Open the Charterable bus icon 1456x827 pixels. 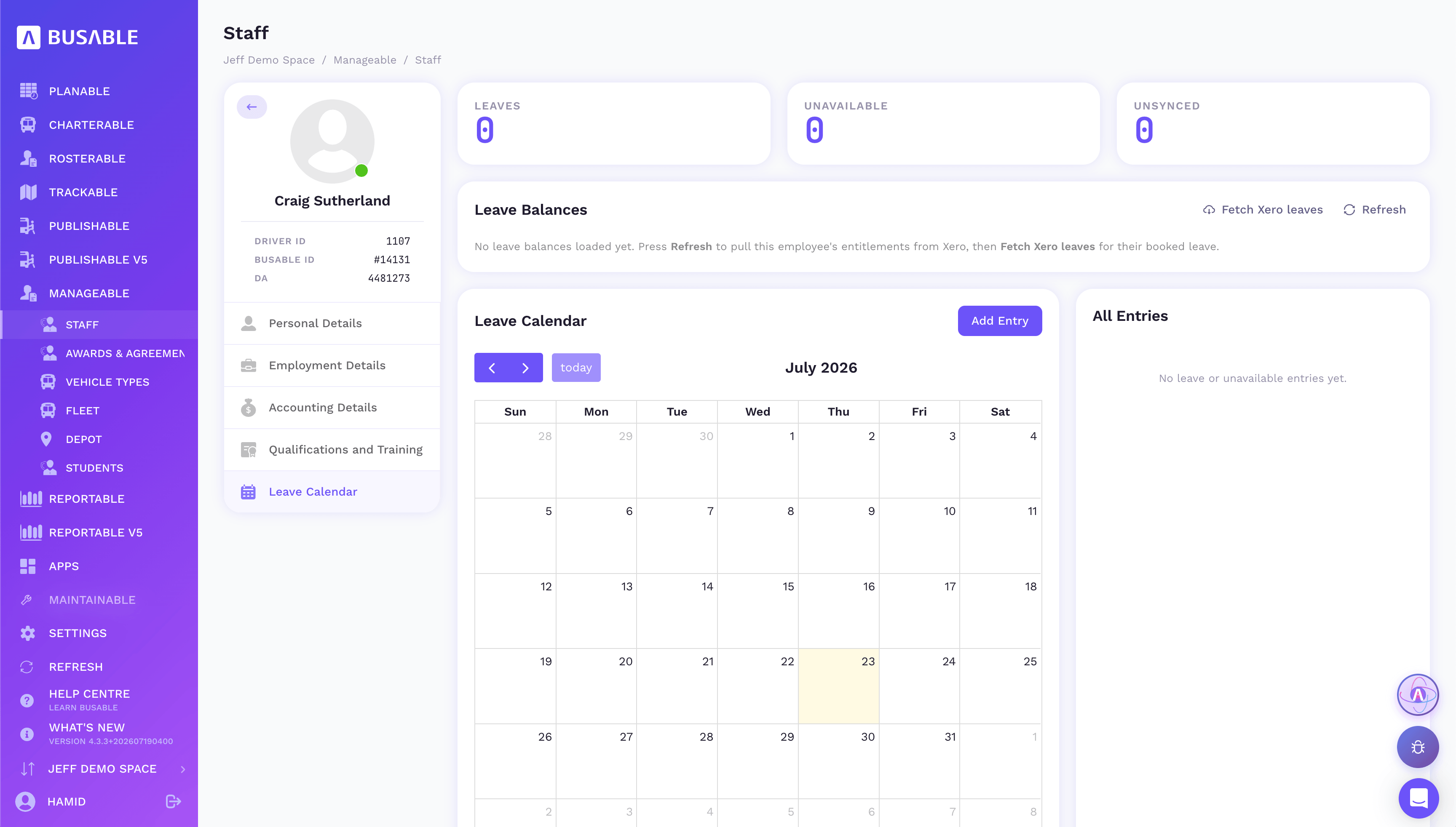point(28,124)
